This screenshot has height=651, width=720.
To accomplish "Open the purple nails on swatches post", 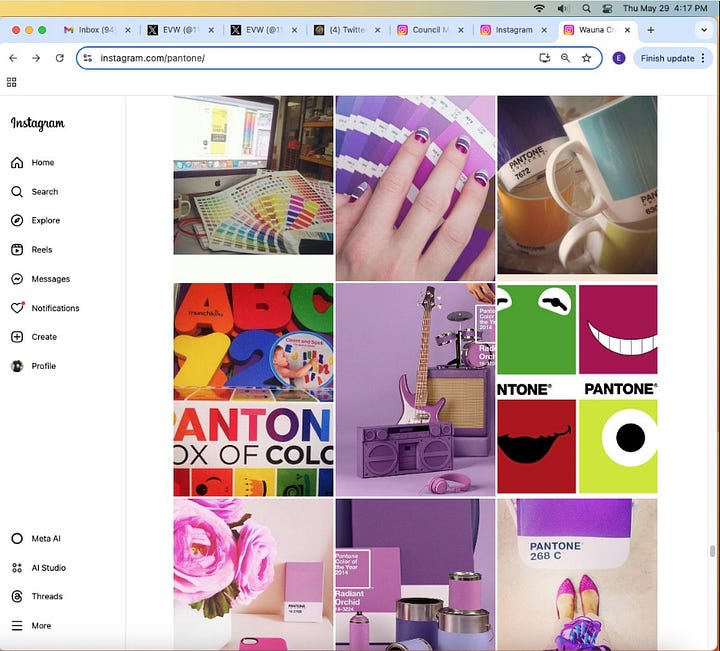I will 416,188.
